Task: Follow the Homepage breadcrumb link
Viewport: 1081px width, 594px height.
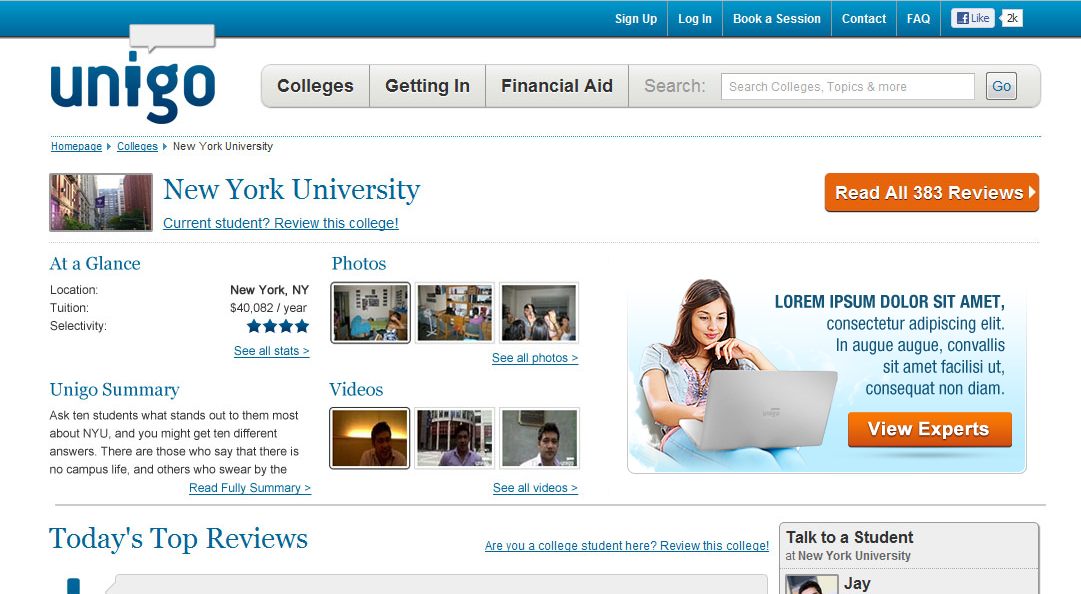Action: click(x=77, y=146)
